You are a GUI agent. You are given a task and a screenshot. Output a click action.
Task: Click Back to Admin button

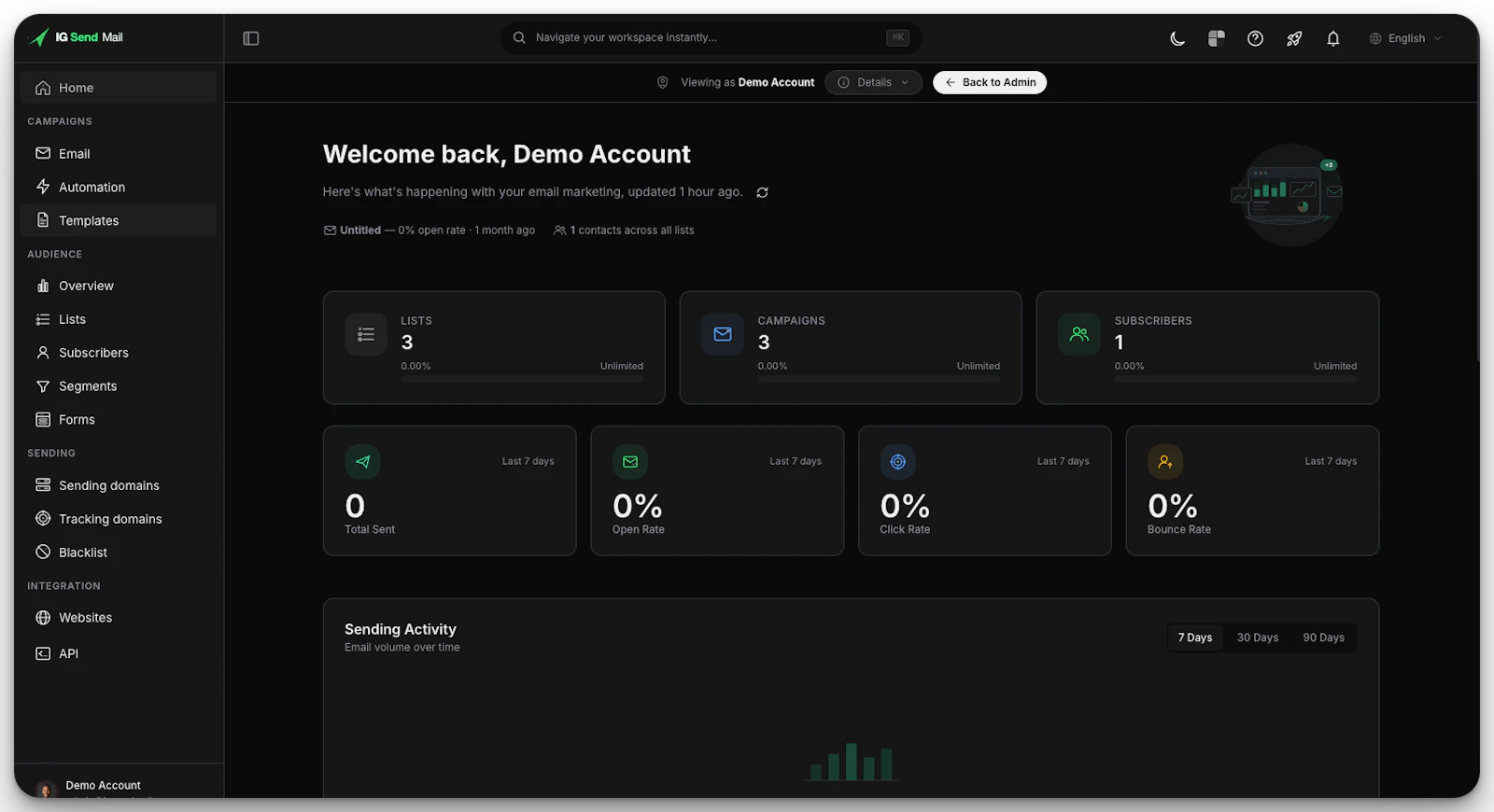pyautogui.click(x=990, y=82)
